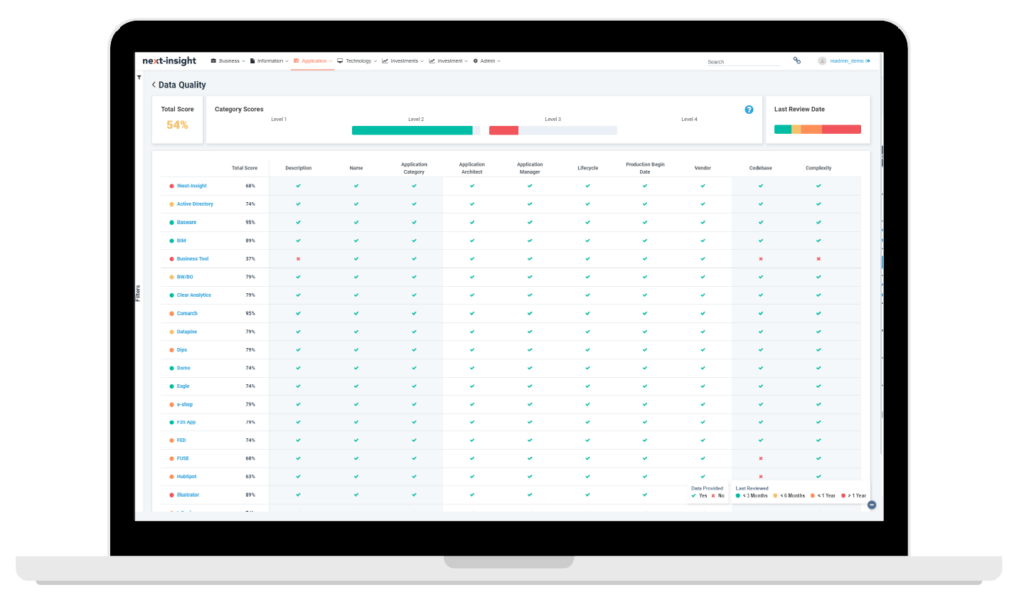Click the user avatar icon

[x=822, y=61]
